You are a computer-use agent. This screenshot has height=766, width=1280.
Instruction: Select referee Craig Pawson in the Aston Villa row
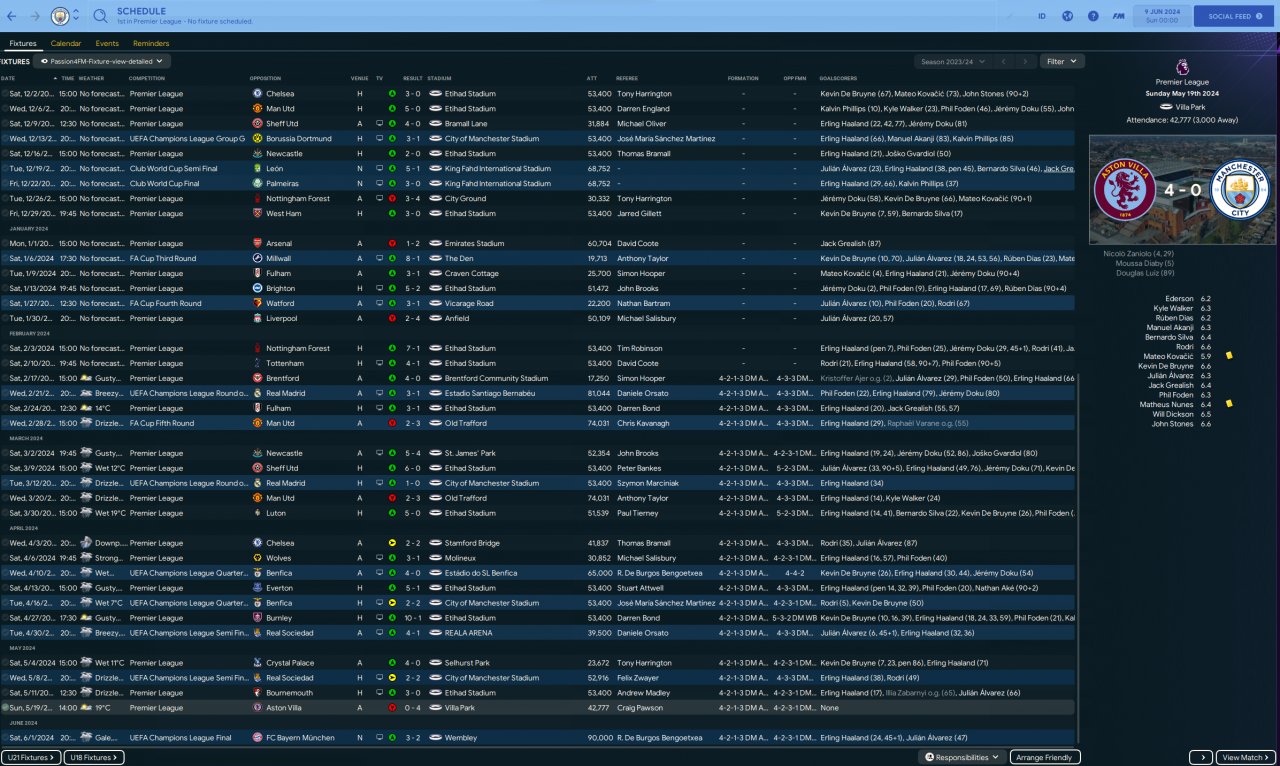pos(639,708)
